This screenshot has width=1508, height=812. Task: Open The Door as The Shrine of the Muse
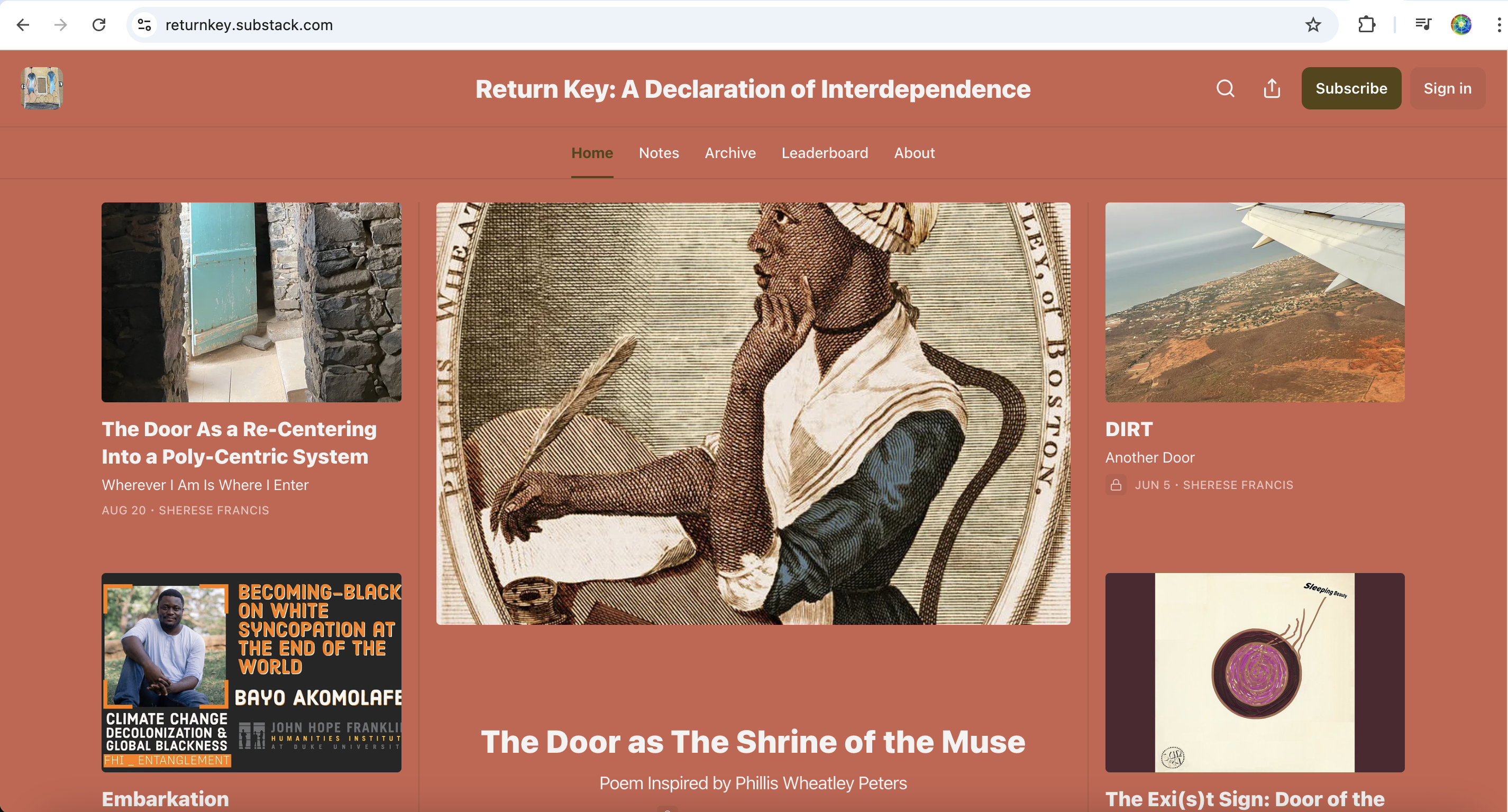[x=753, y=742]
